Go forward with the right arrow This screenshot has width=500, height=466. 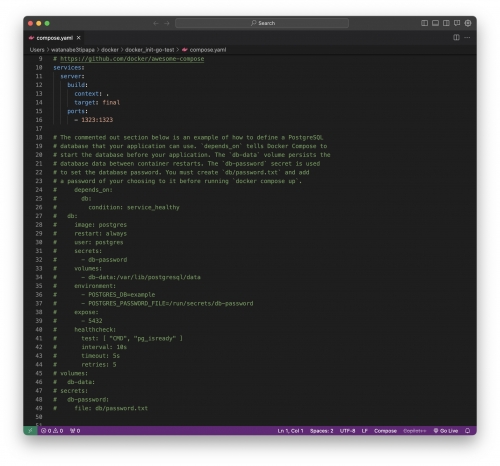click(167, 23)
